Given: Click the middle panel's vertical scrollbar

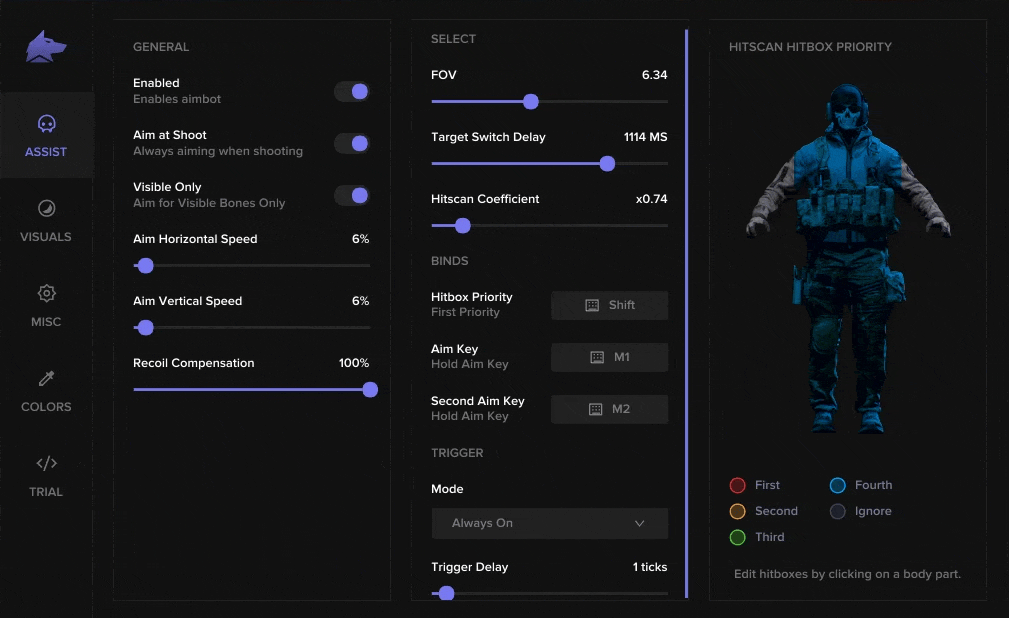Looking at the screenshot, I should tap(687, 314).
